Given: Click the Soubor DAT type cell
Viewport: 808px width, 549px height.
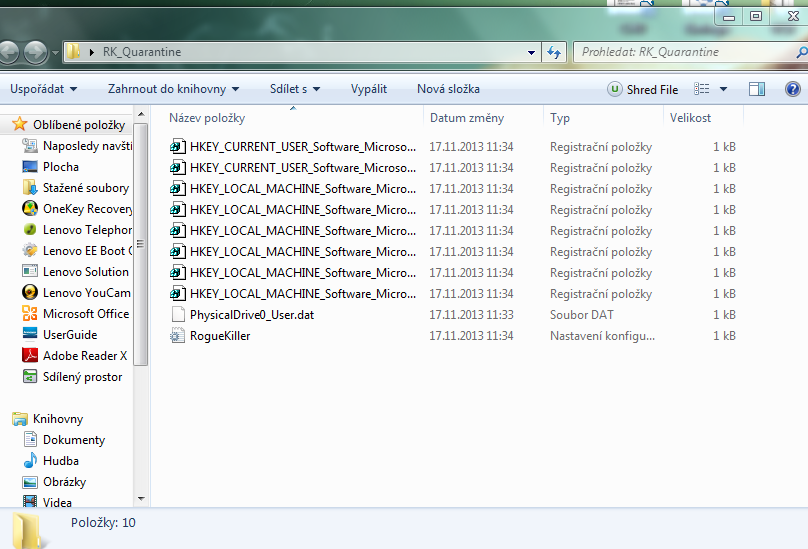Looking at the screenshot, I should [582, 314].
